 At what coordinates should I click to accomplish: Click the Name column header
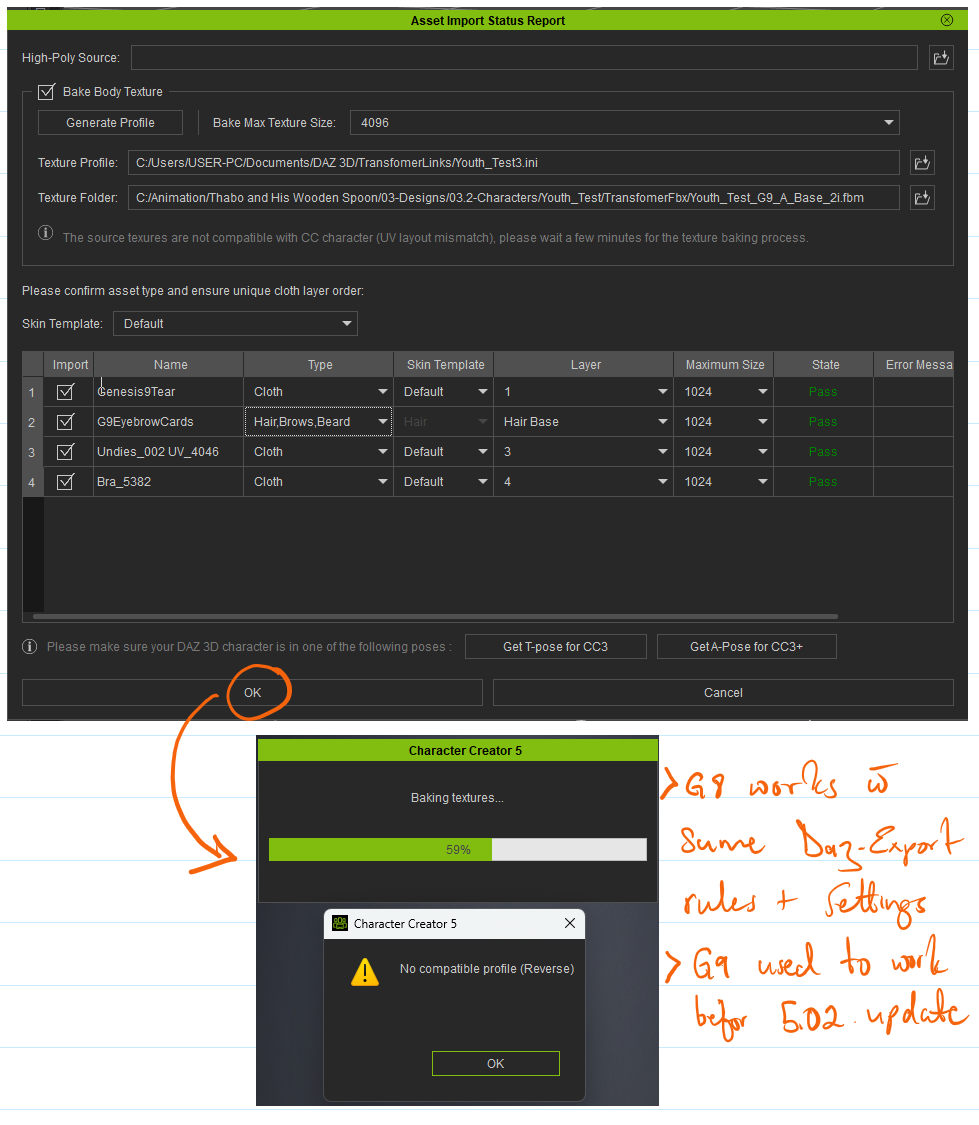click(x=170, y=365)
